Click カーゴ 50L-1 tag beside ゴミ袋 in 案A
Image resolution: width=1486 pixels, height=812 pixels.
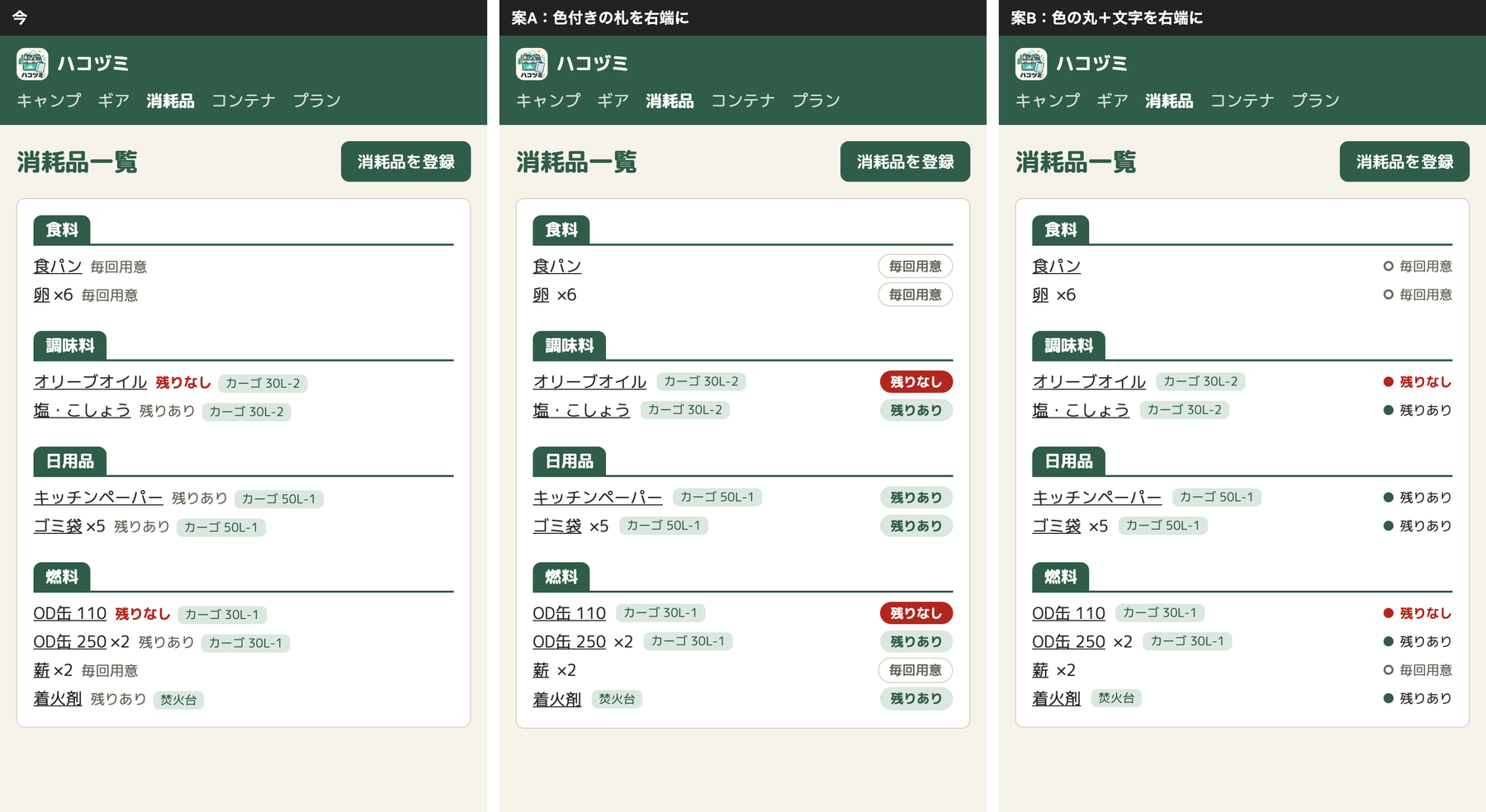(664, 526)
